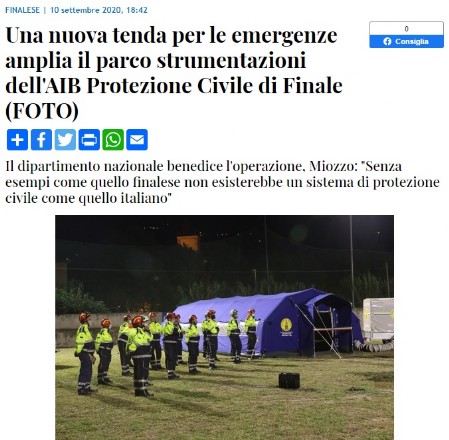Screen dimensions: 449x440
Task: Click the Facebook logo inside Consiglia
Action: click(x=387, y=41)
